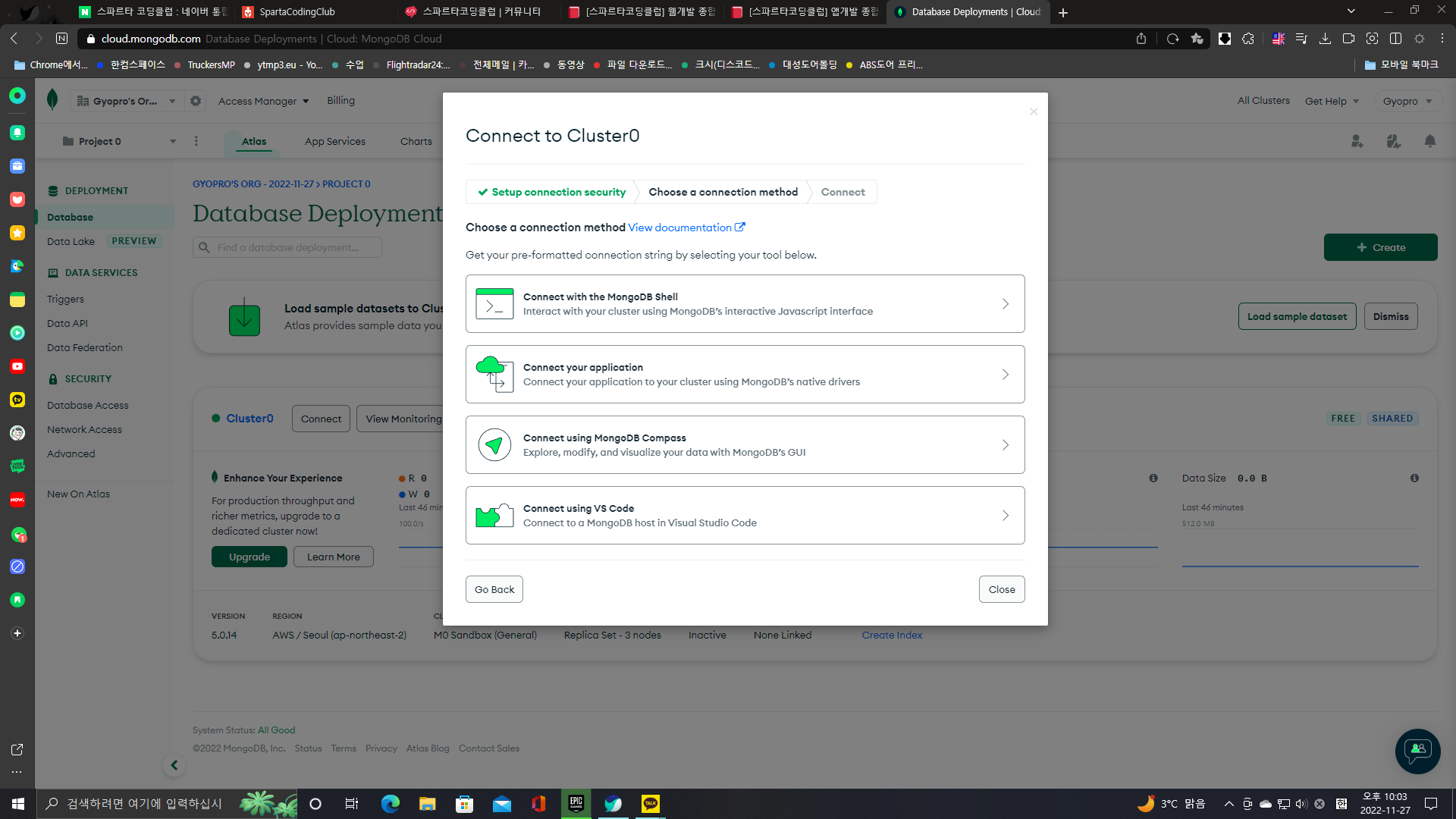The width and height of the screenshot is (1456, 819).
Task: Open organization settings gear icon
Action: click(x=196, y=101)
